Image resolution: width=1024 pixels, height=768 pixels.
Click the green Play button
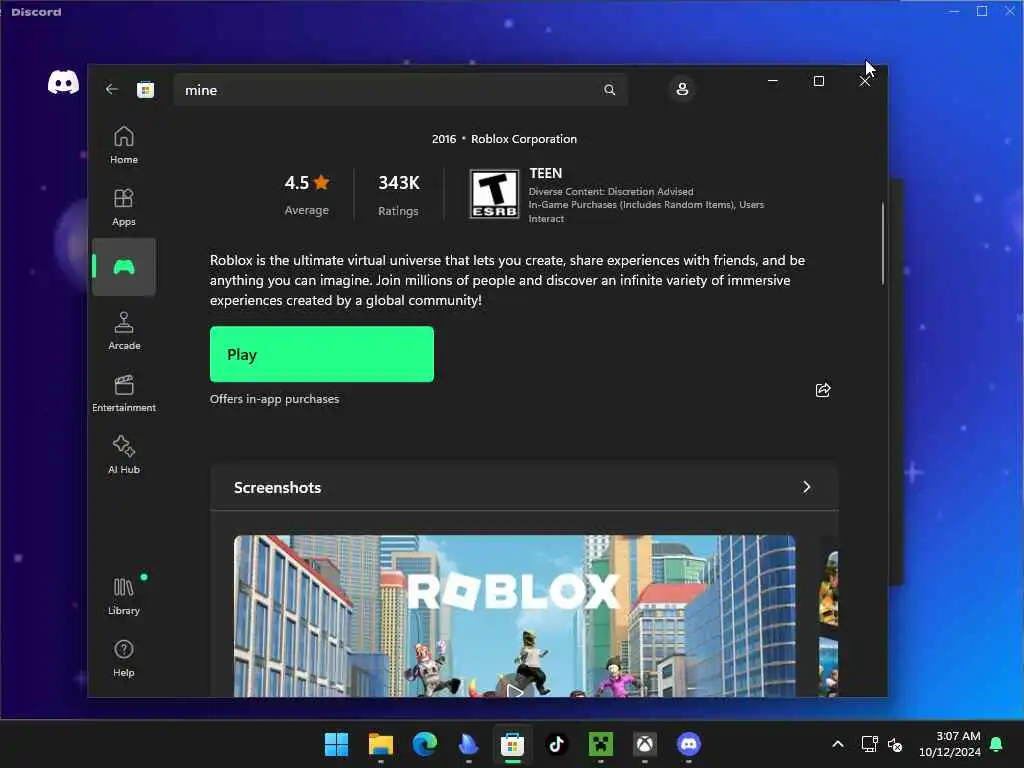pyautogui.click(x=321, y=354)
